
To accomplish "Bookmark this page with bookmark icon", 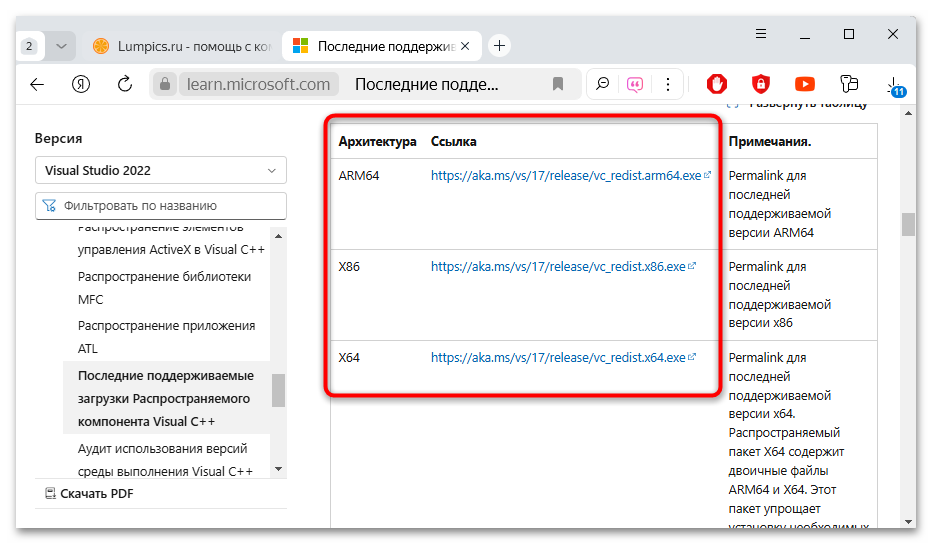I will coord(558,84).
